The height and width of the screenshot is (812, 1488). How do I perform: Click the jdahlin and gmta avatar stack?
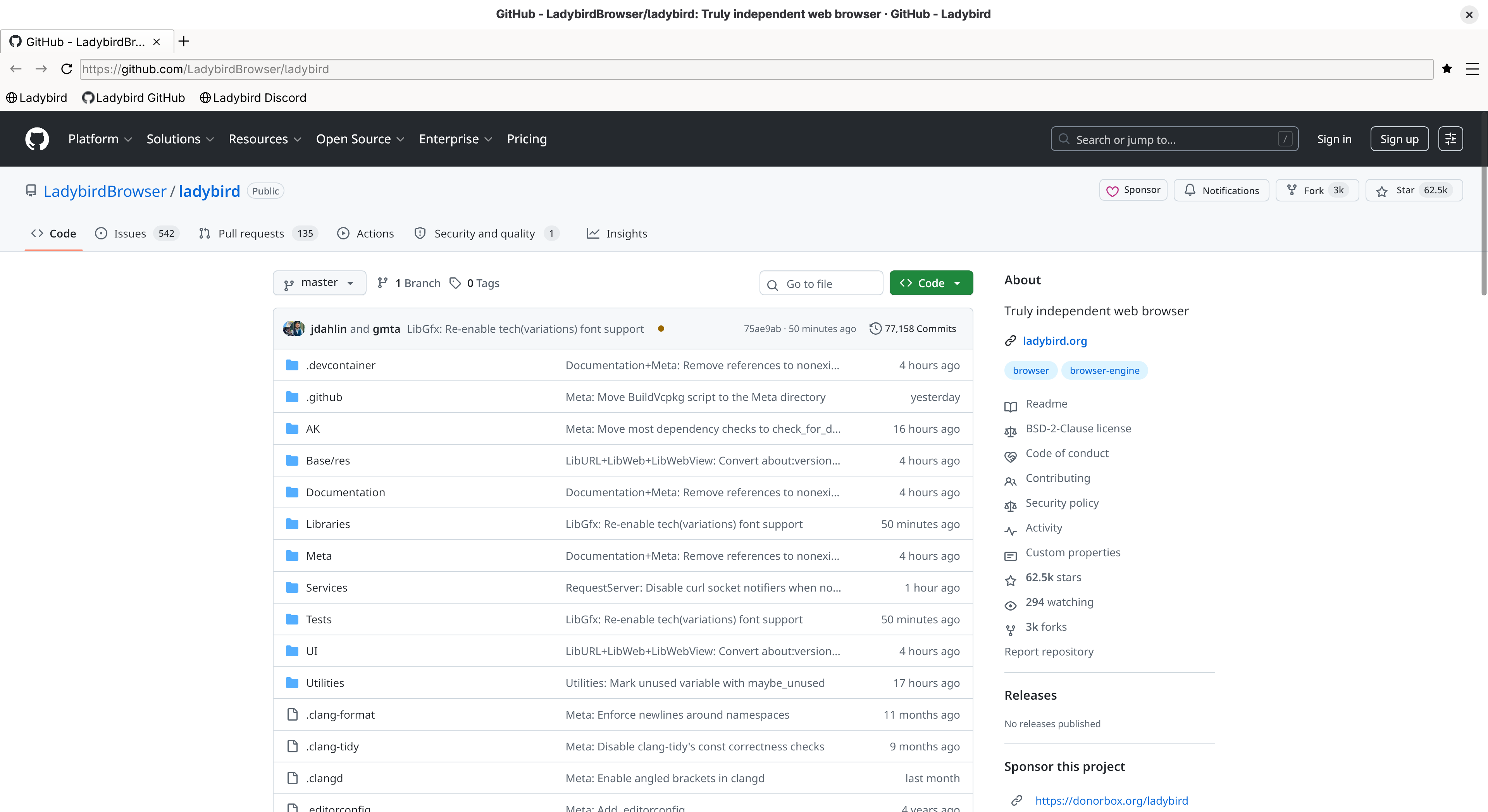[x=294, y=328]
